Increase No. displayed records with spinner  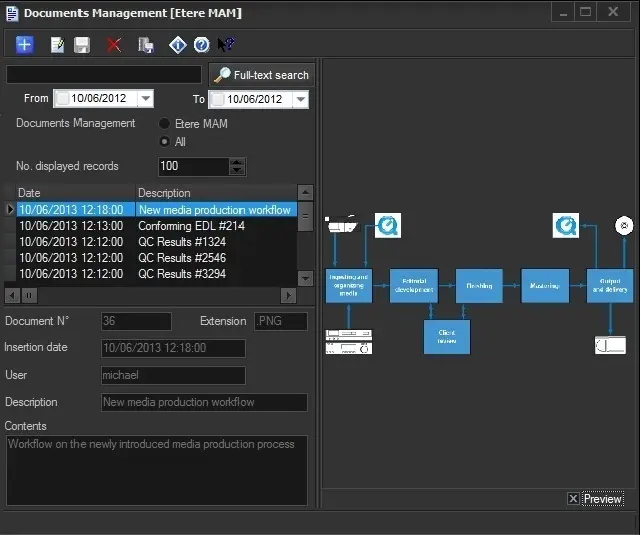pyautogui.click(x=237, y=162)
